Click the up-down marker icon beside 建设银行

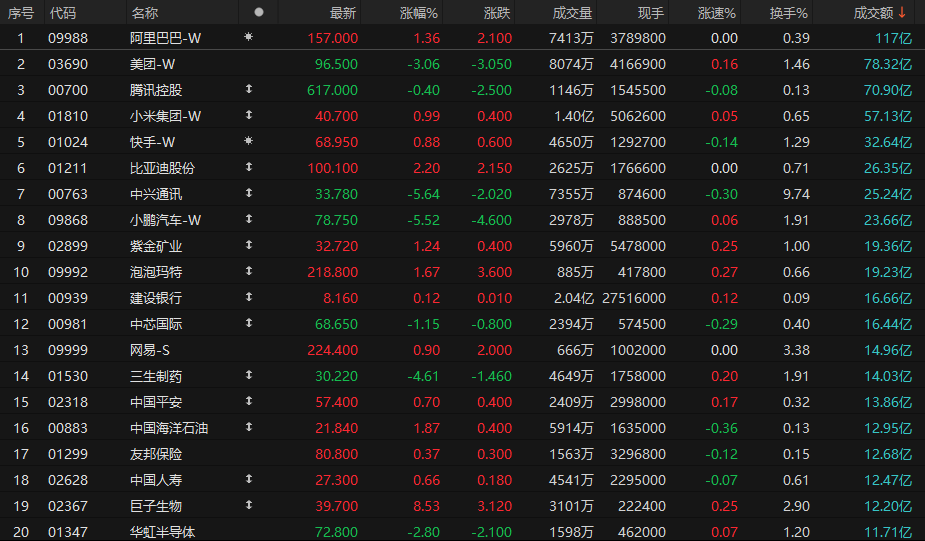[x=249, y=296]
